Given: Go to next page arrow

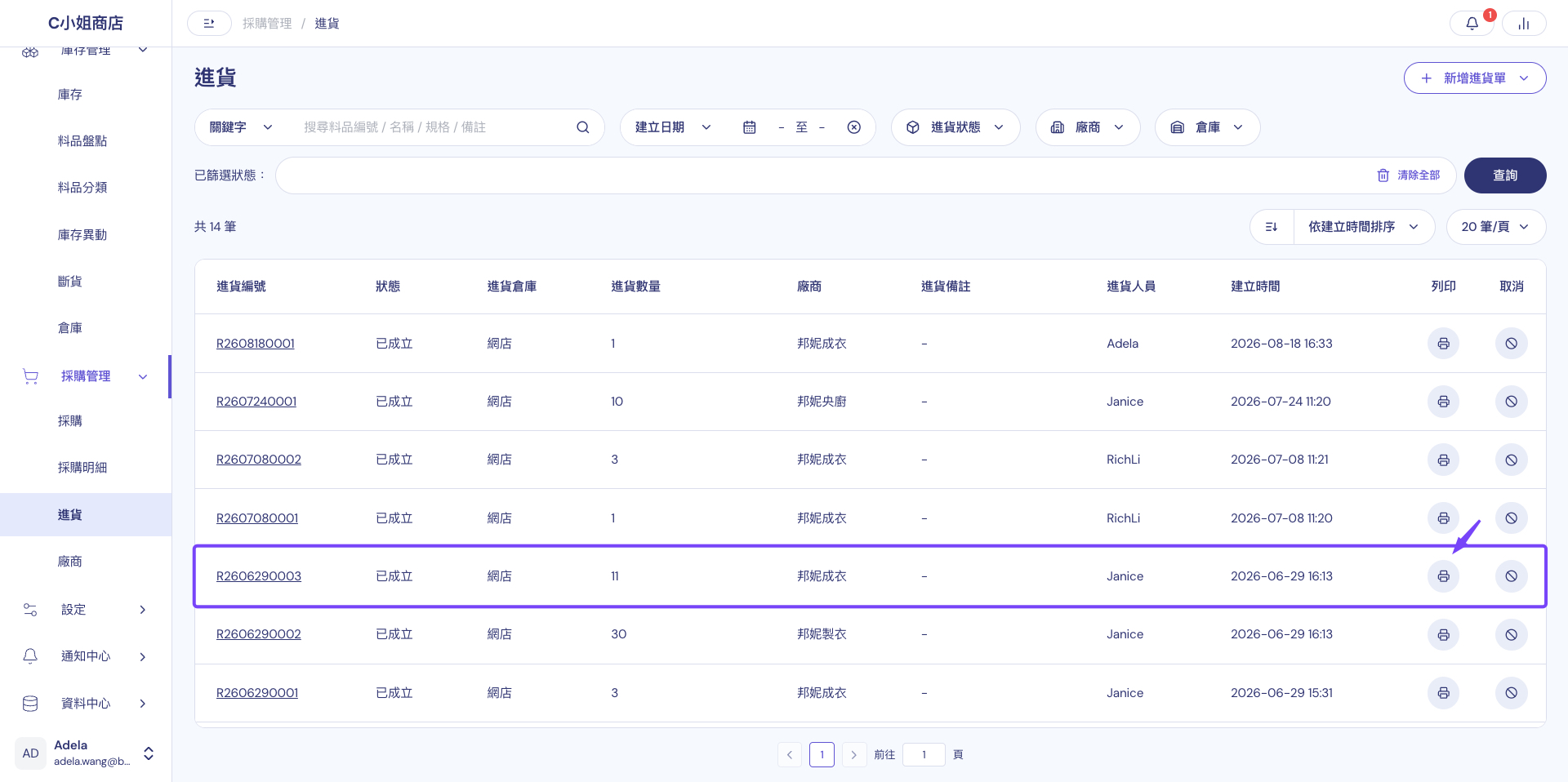Looking at the screenshot, I should (854, 755).
